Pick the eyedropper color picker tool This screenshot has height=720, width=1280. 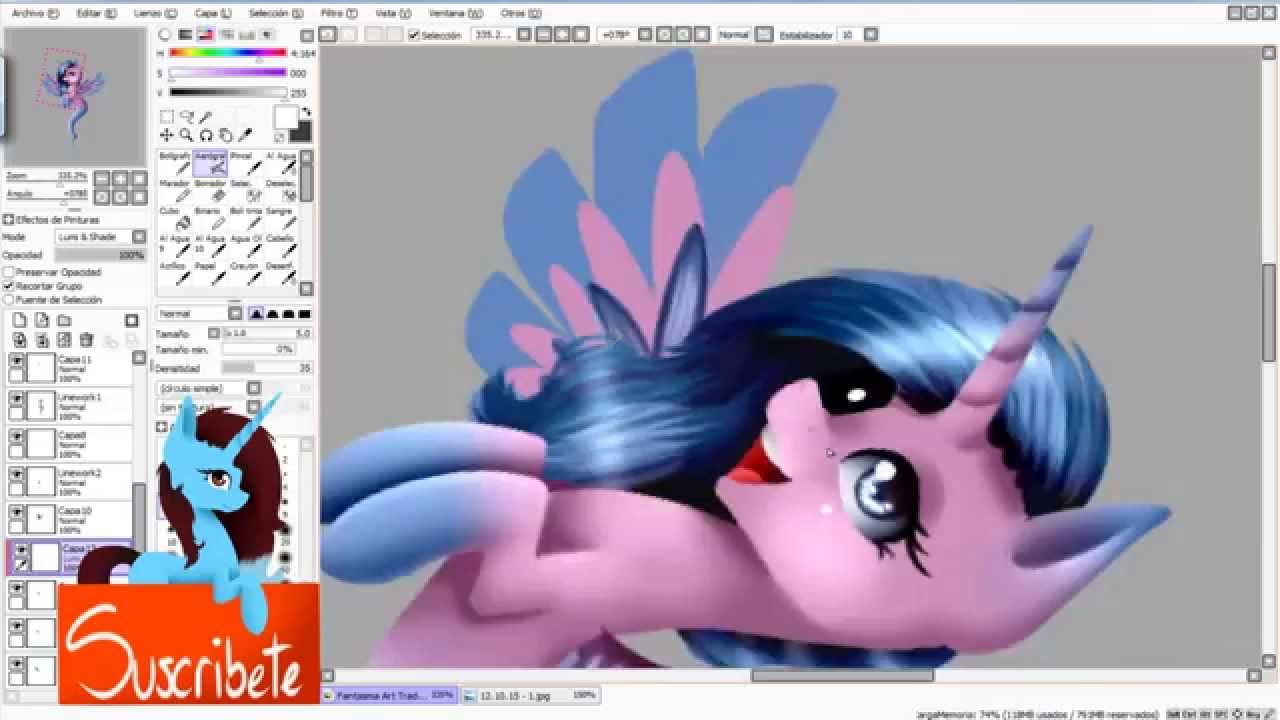245,135
